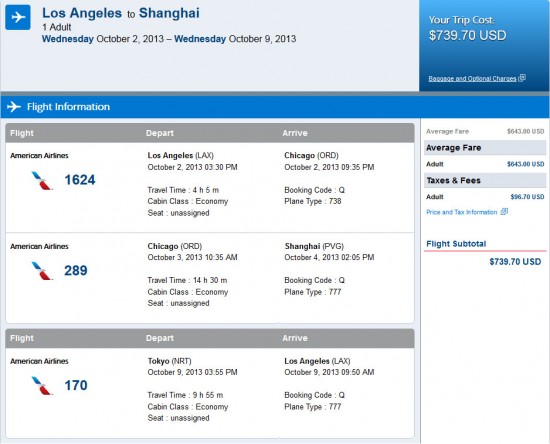Select flight number 1624

pos(80,180)
